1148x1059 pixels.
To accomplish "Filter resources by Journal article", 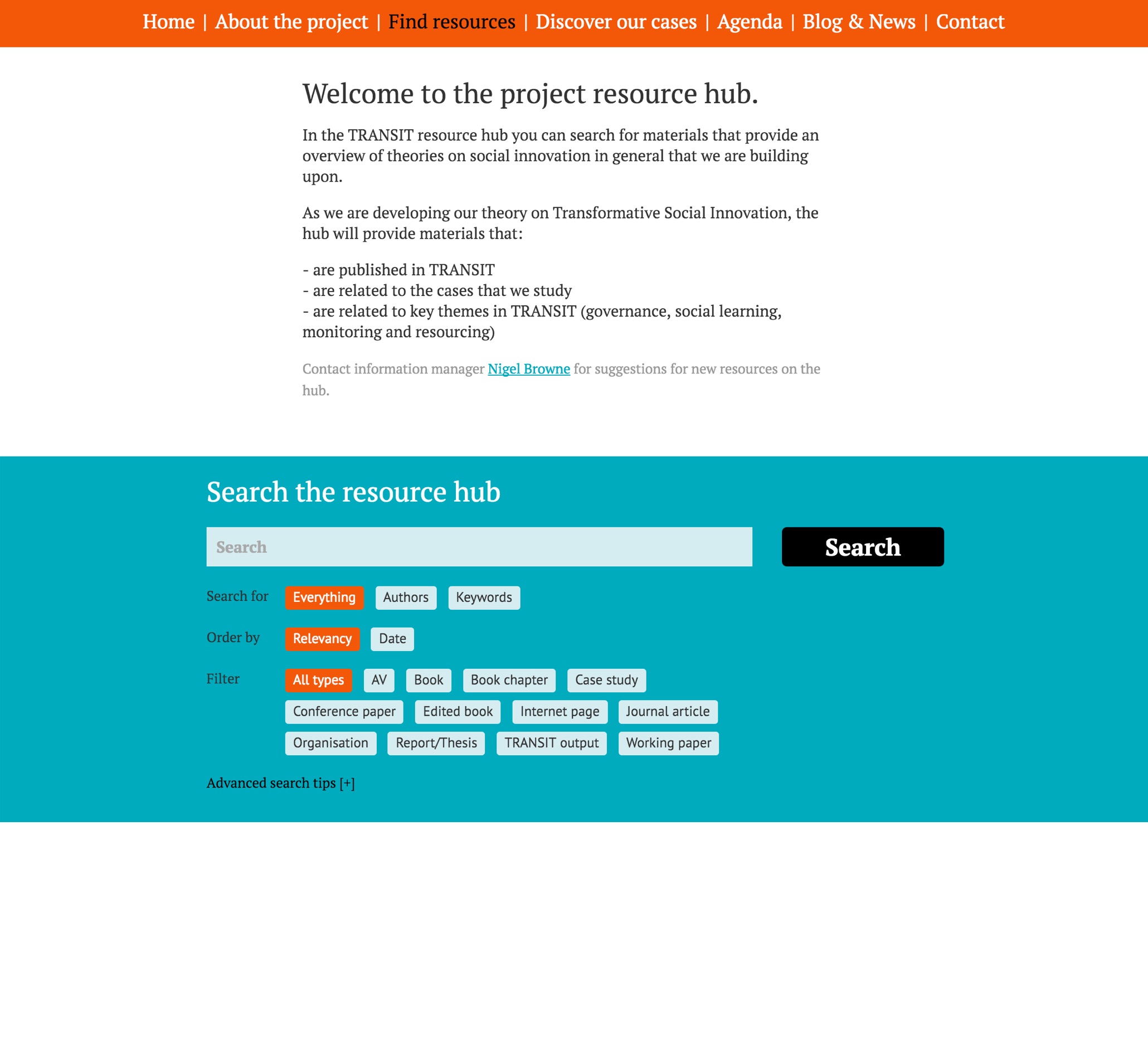I will click(667, 711).
